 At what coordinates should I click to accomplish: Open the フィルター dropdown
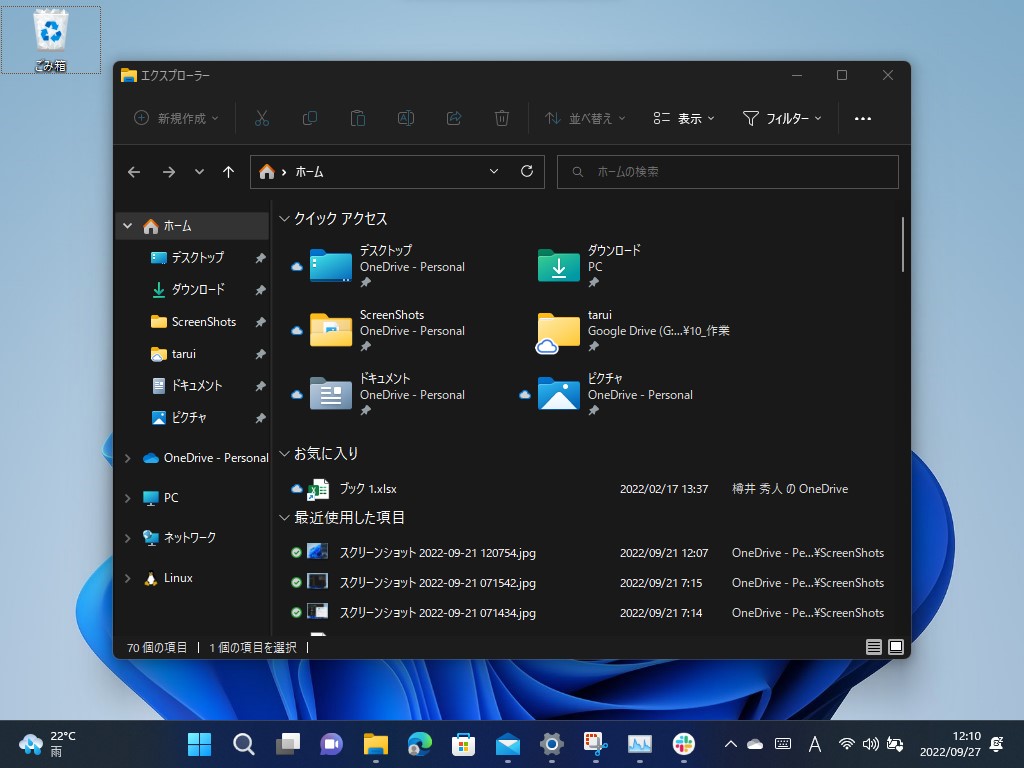[782, 118]
